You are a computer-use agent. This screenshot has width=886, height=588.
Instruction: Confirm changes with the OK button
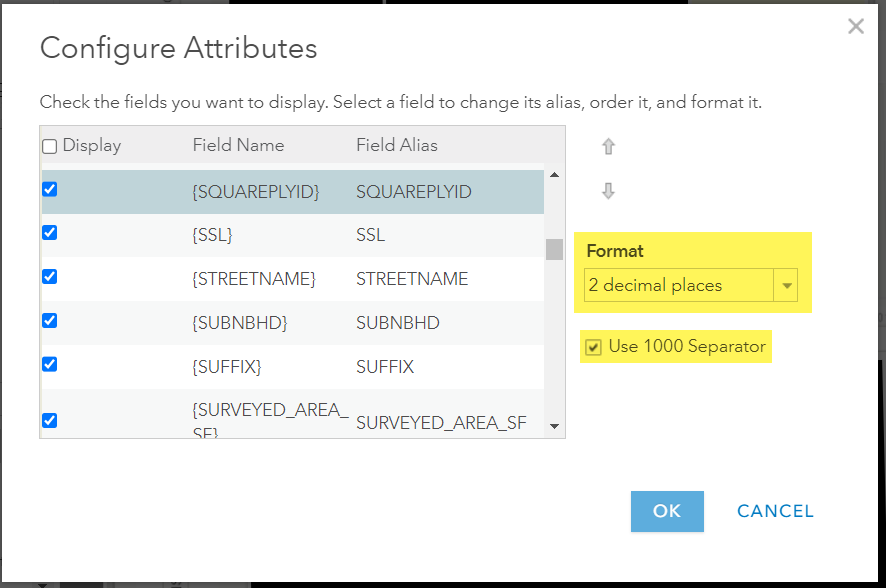(666, 511)
